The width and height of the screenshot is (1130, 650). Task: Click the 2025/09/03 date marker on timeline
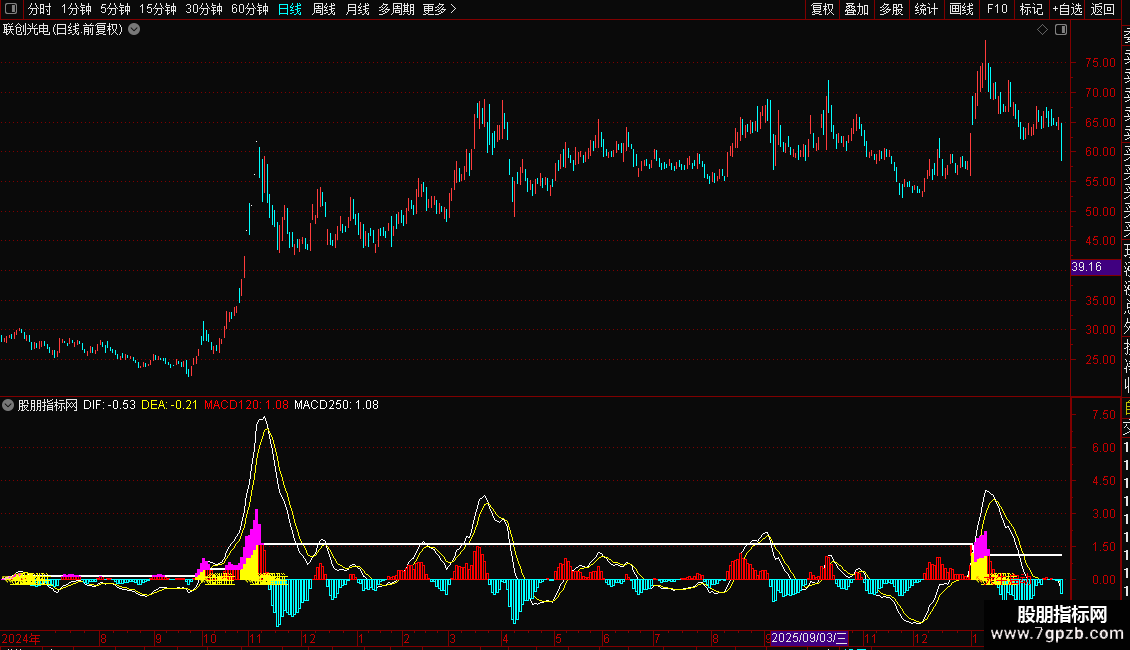(808, 637)
